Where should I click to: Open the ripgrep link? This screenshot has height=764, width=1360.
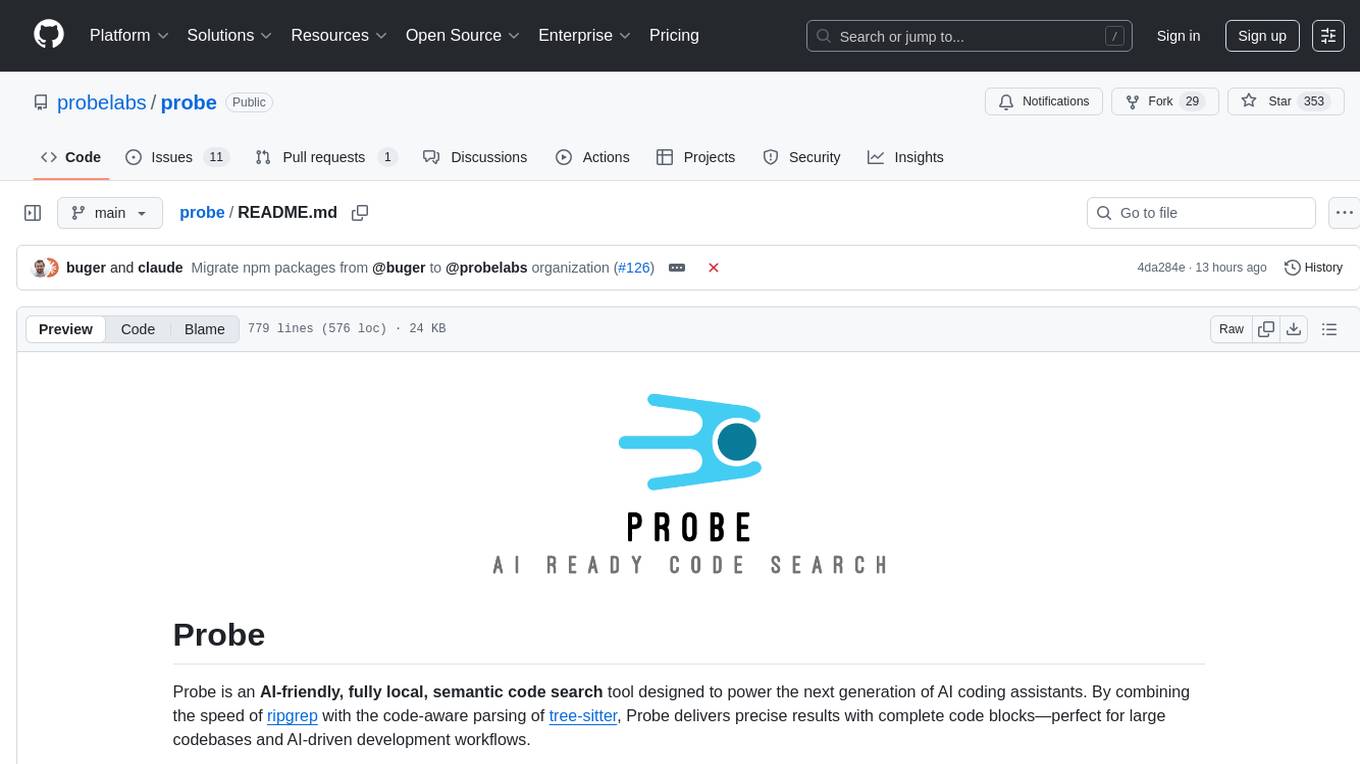coord(292,716)
